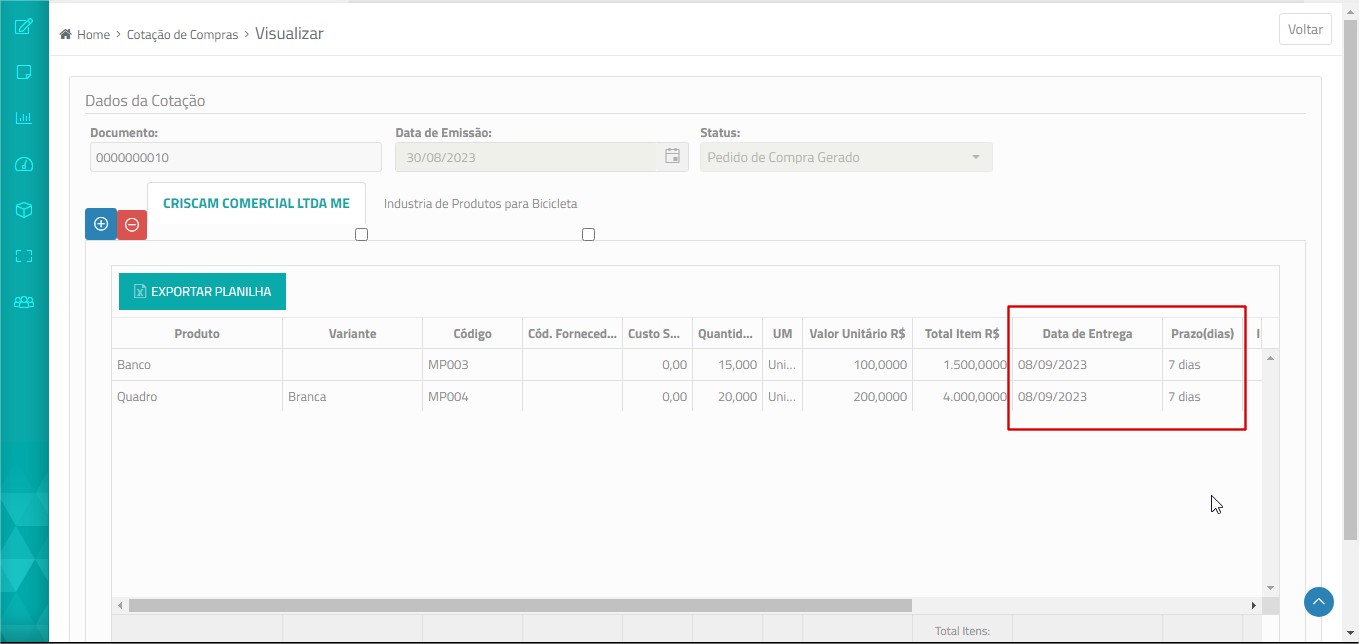Open the dashboard gauge sidebar icon
Image resolution: width=1359 pixels, height=644 pixels.
coord(24,164)
